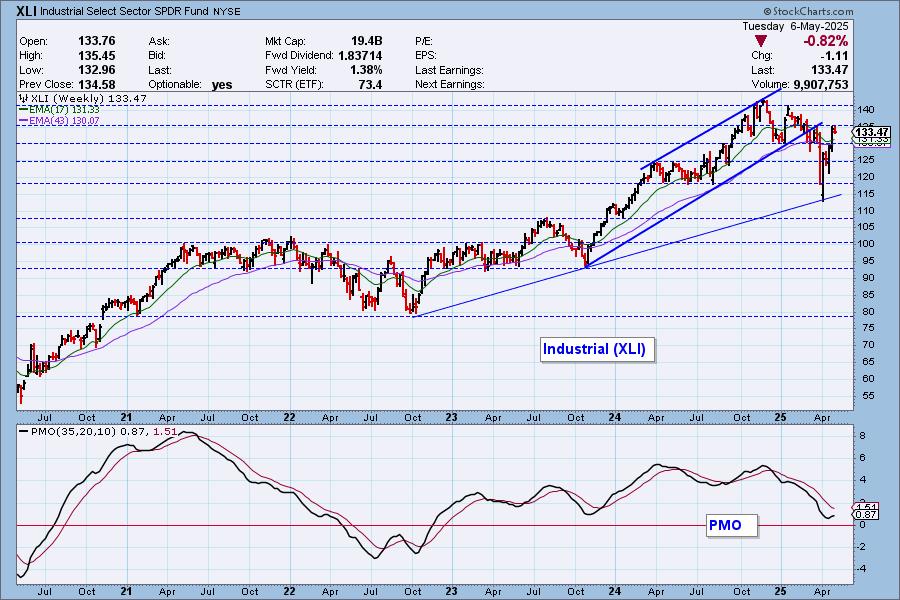Screen dimensions: 900x600
Task: Click the Optionable value yes
Action: click(222, 85)
